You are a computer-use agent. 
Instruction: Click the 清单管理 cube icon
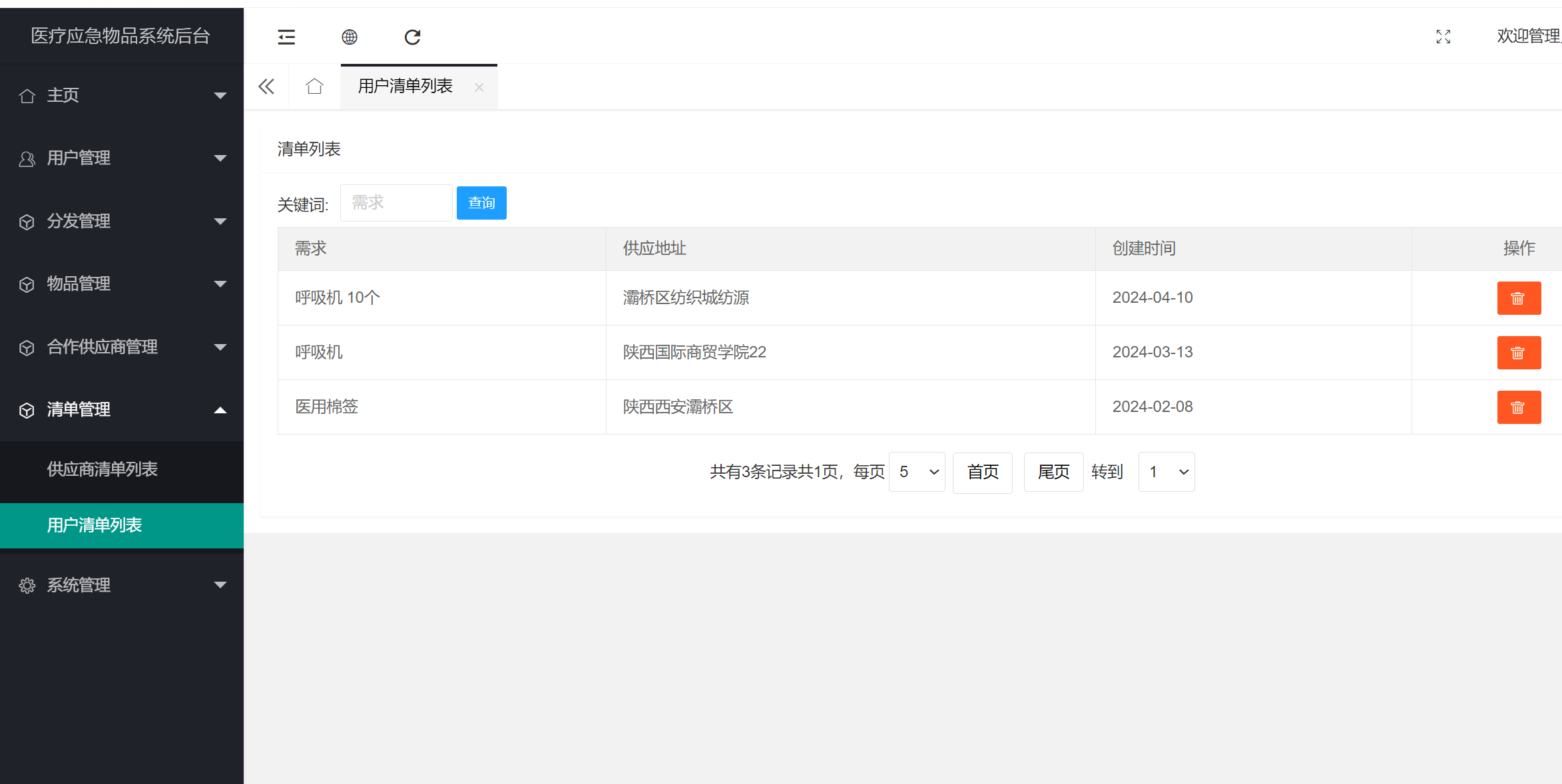[27, 410]
